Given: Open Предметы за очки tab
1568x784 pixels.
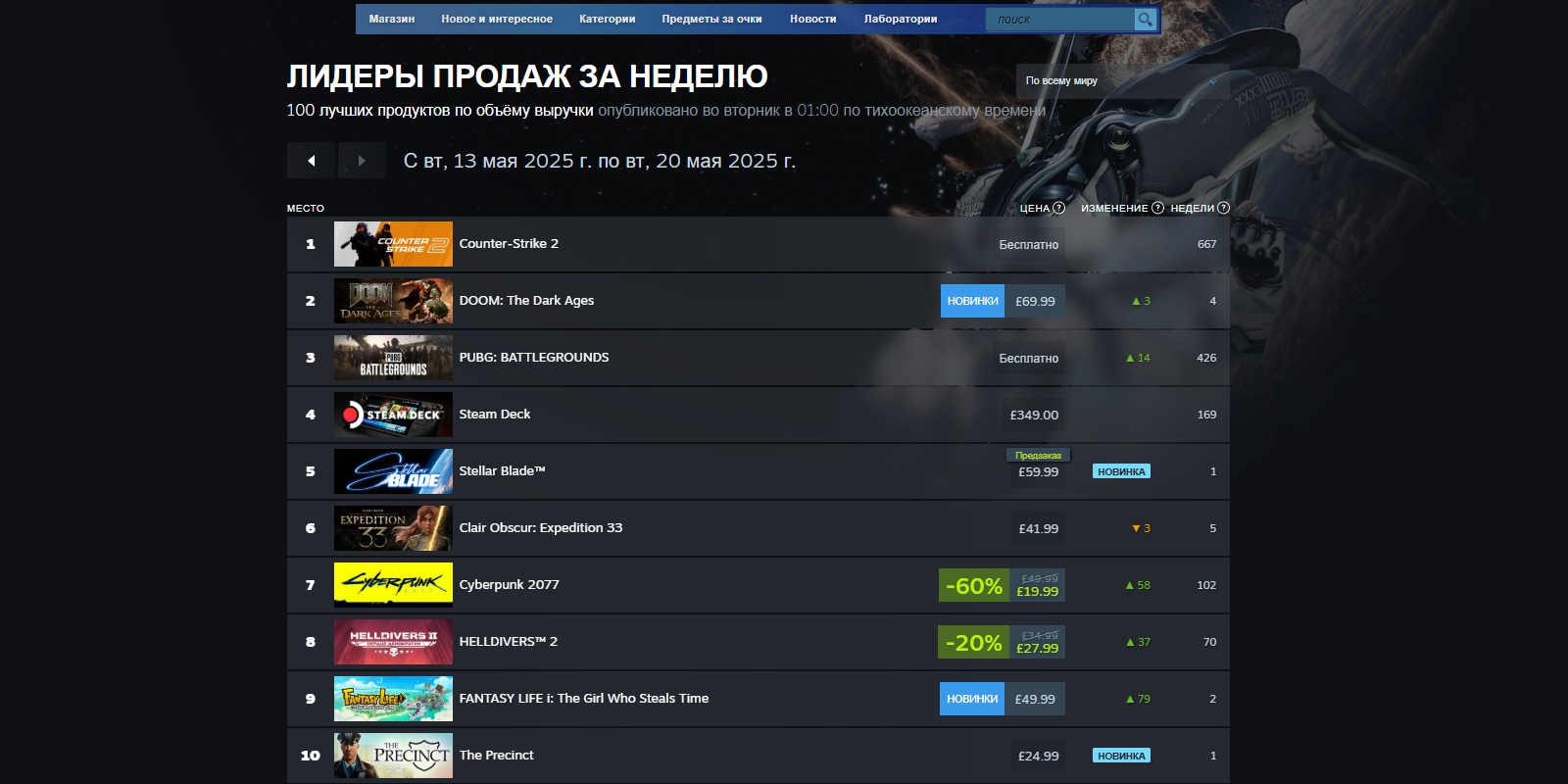Looking at the screenshot, I should point(711,19).
